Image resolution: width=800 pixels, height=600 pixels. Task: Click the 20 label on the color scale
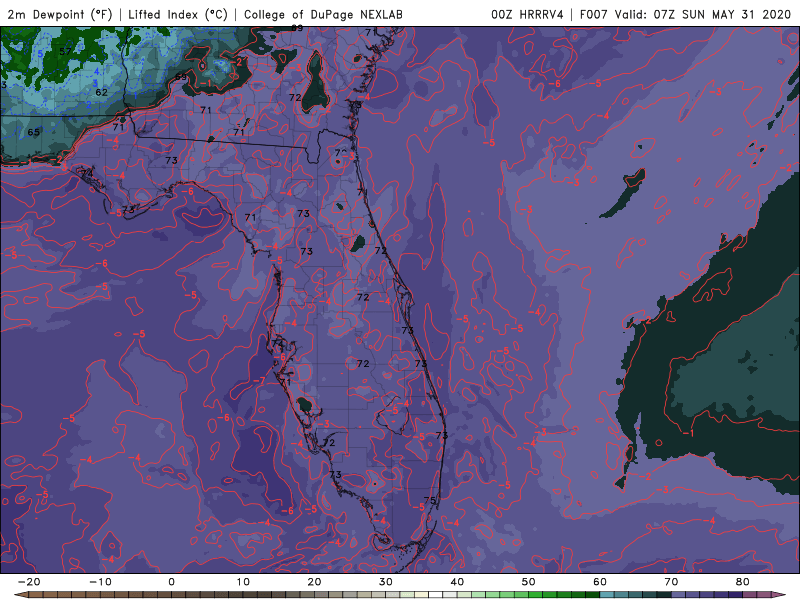pos(314,582)
